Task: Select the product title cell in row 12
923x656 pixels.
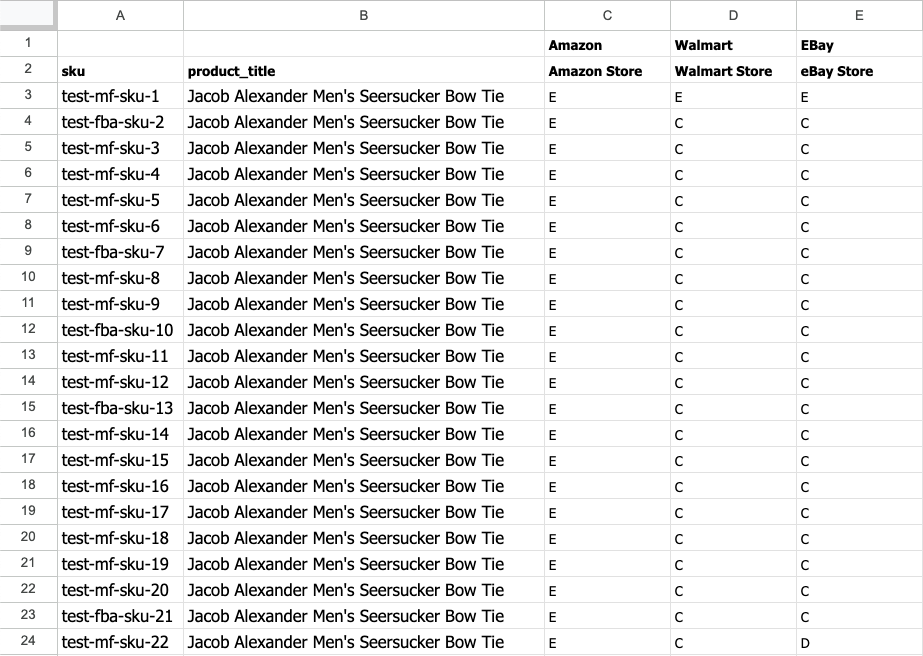Action: point(364,330)
